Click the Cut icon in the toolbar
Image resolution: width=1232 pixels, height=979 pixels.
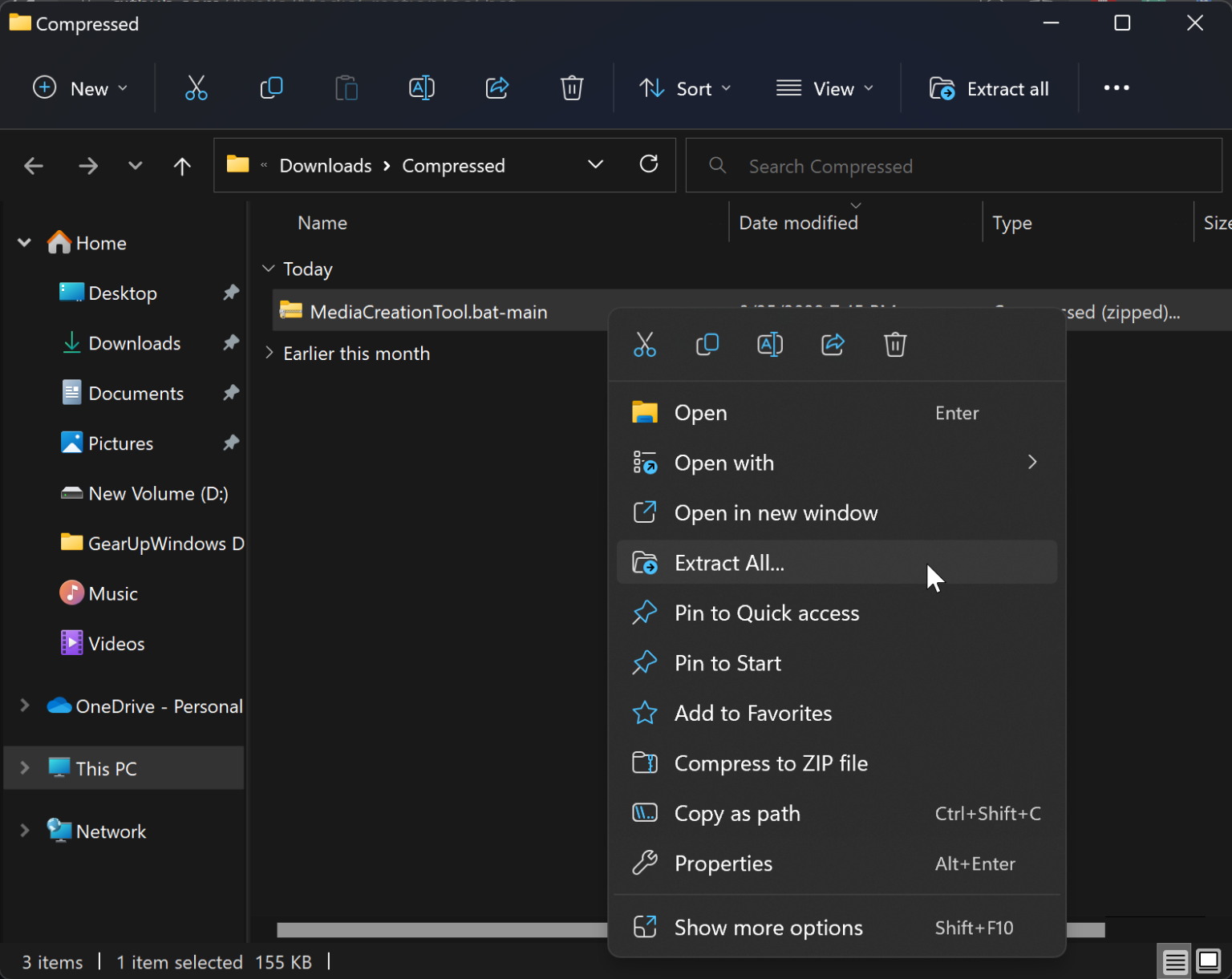[196, 88]
